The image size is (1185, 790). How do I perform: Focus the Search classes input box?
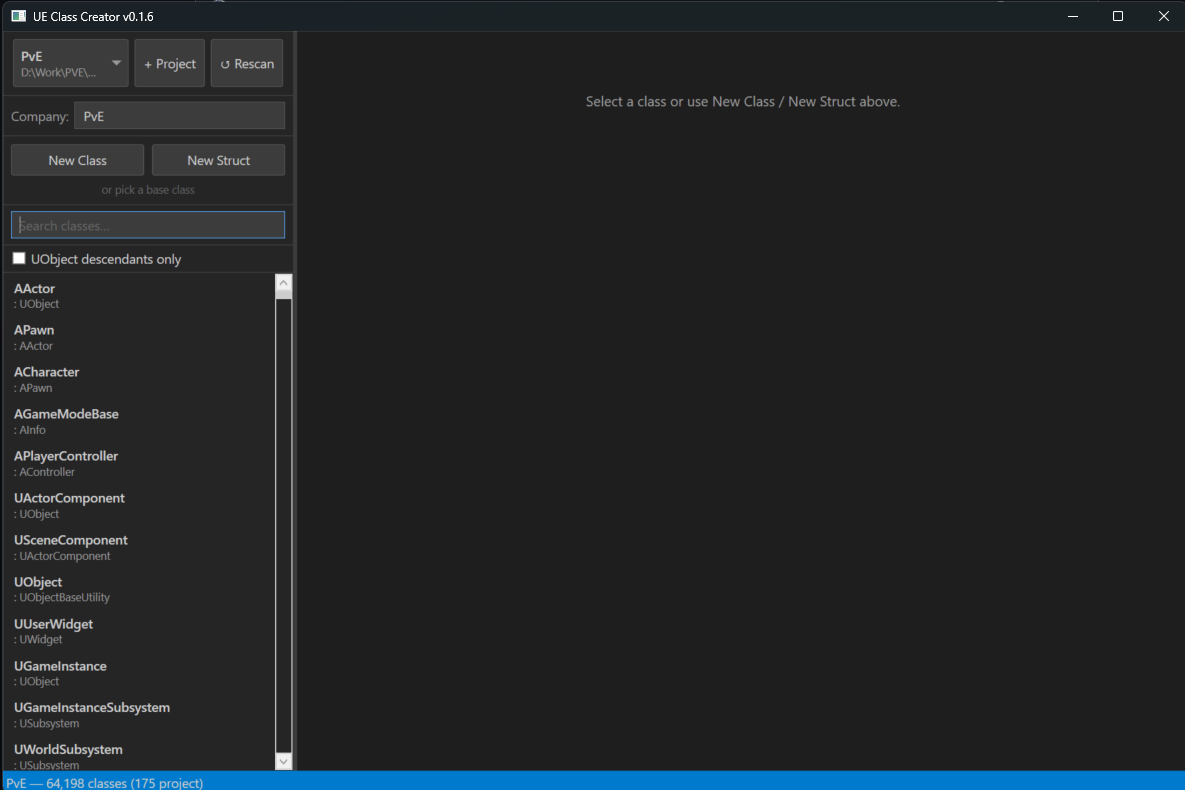coord(148,225)
